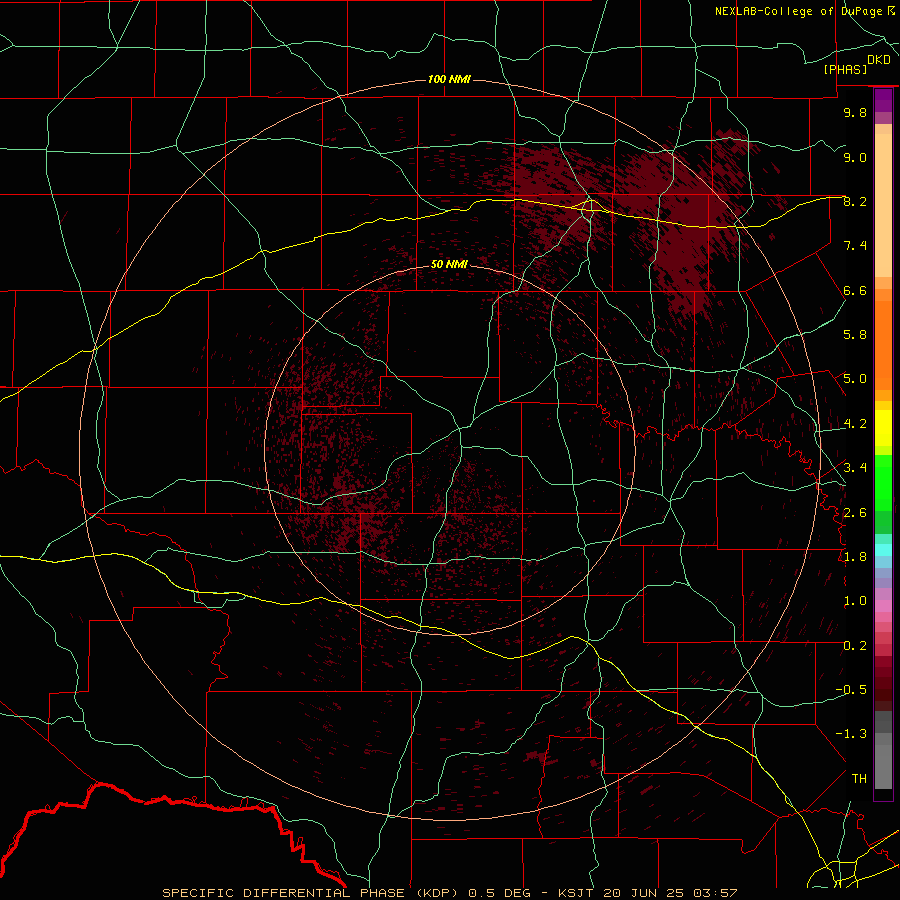Click the 50 NMI range ring label
900x900 pixels.
(449, 264)
